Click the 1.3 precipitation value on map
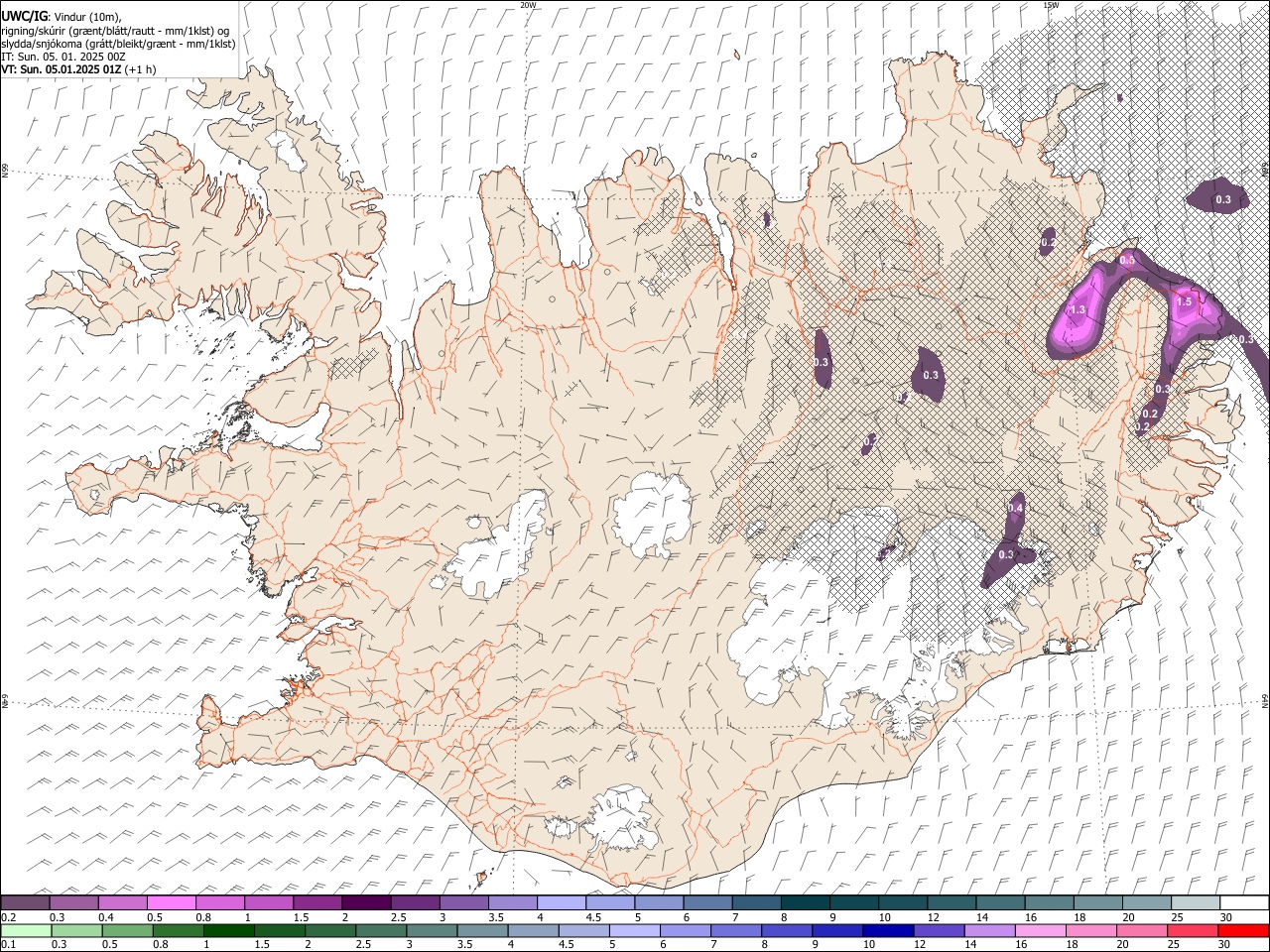This screenshot has width=1270, height=952. click(1079, 310)
